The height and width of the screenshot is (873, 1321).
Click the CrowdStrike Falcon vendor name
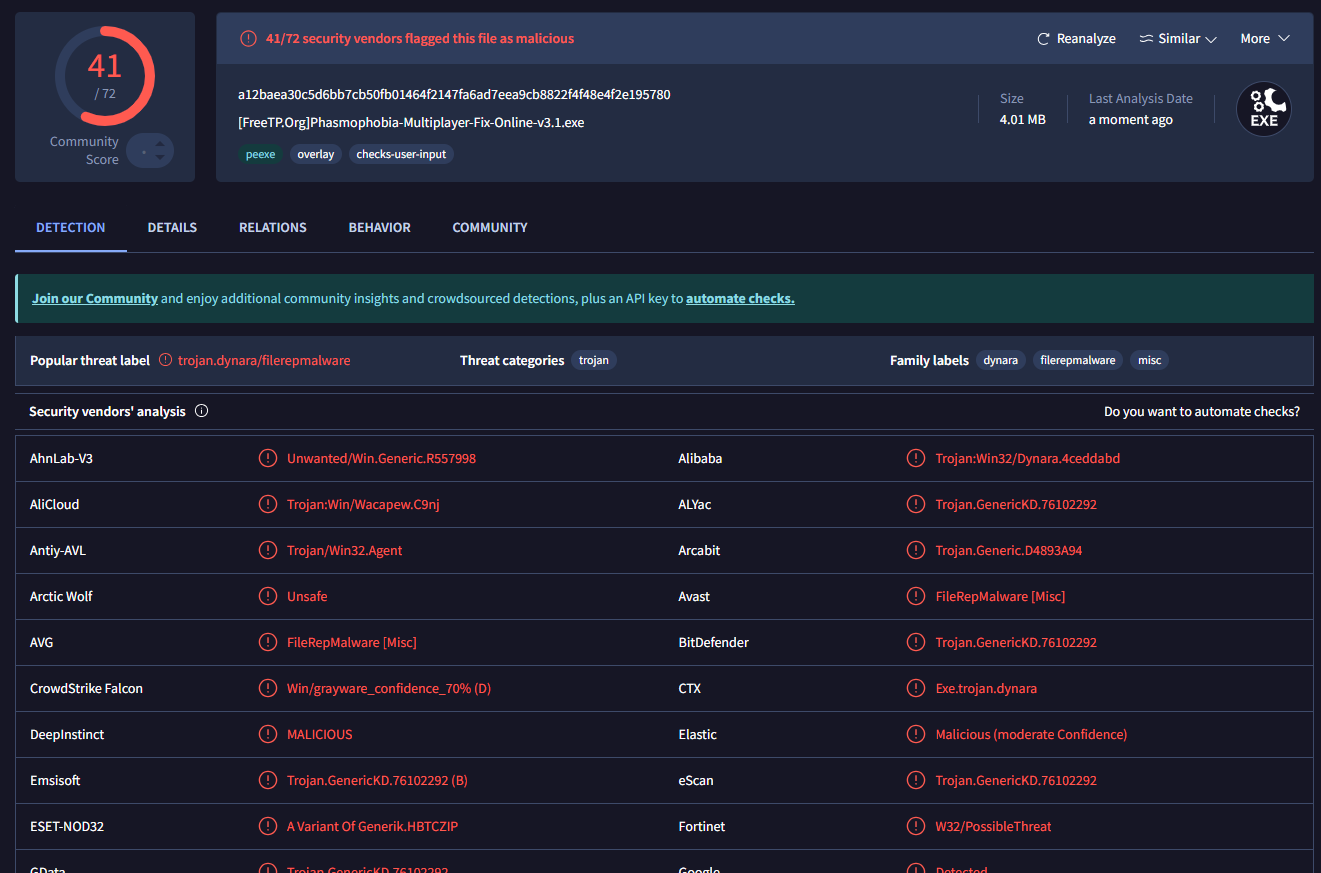(86, 688)
